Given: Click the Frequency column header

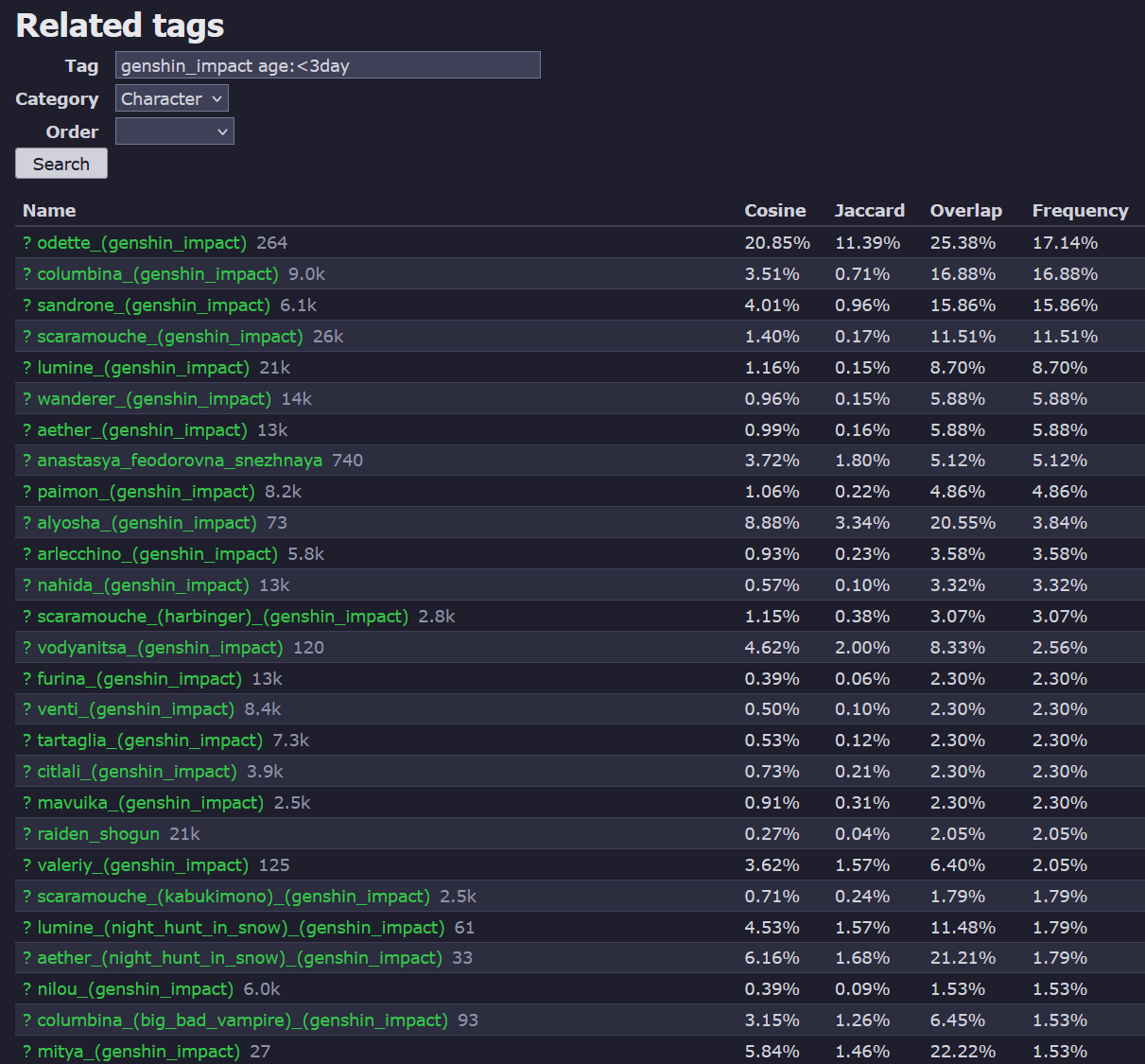Looking at the screenshot, I should [1081, 211].
